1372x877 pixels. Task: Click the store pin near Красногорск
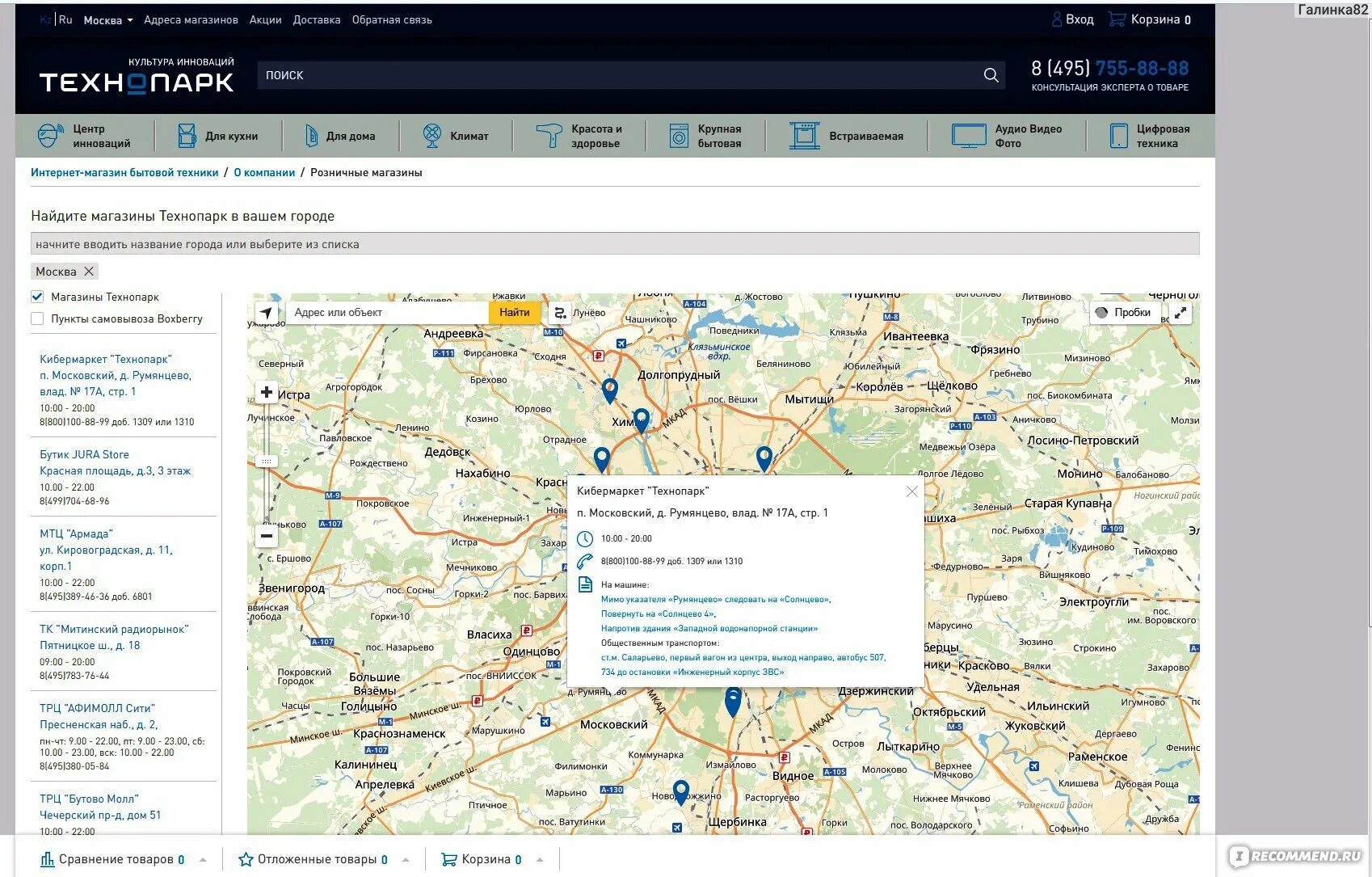[x=601, y=460]
